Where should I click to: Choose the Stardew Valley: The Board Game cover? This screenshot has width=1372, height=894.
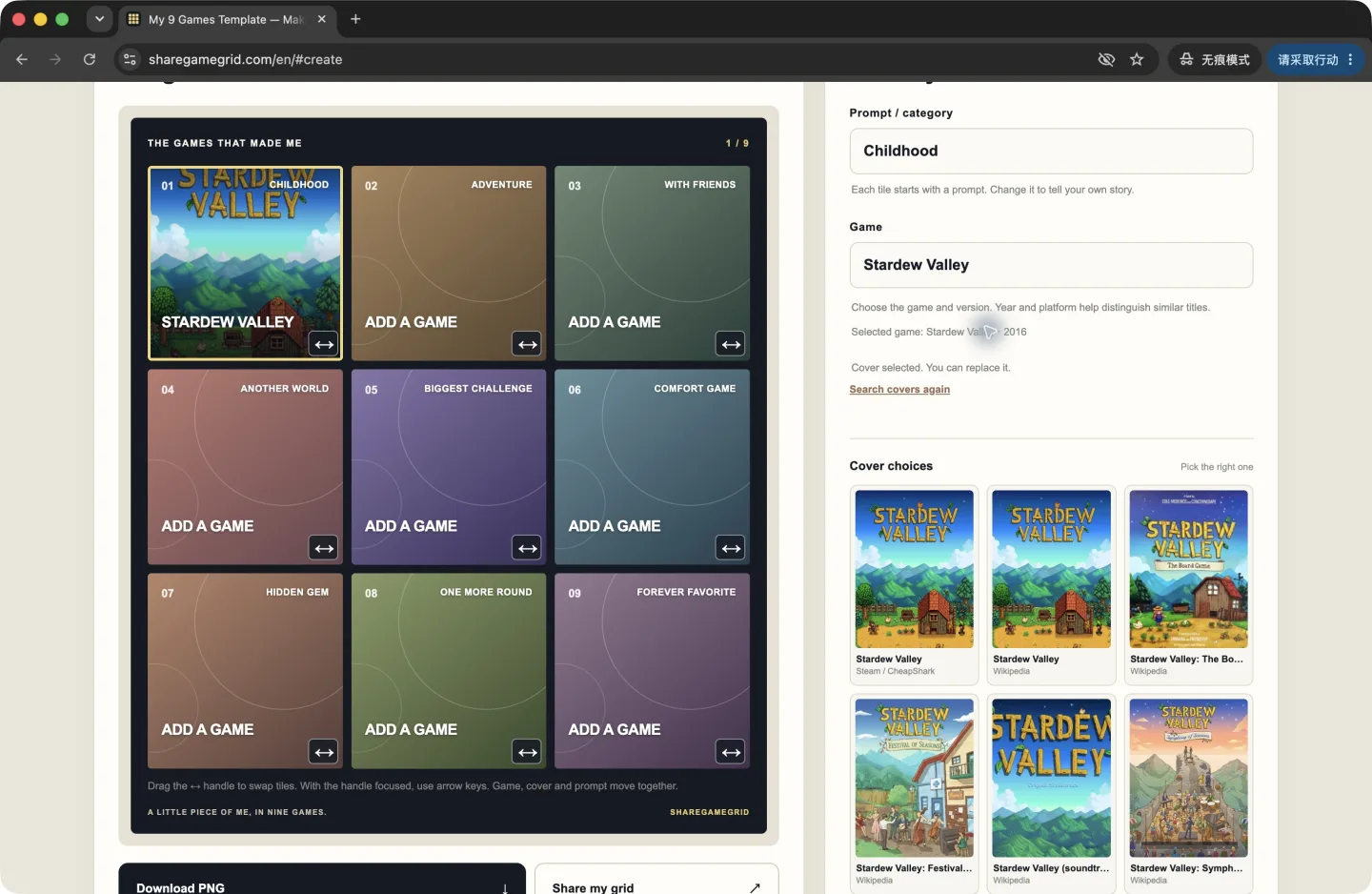1188,585
